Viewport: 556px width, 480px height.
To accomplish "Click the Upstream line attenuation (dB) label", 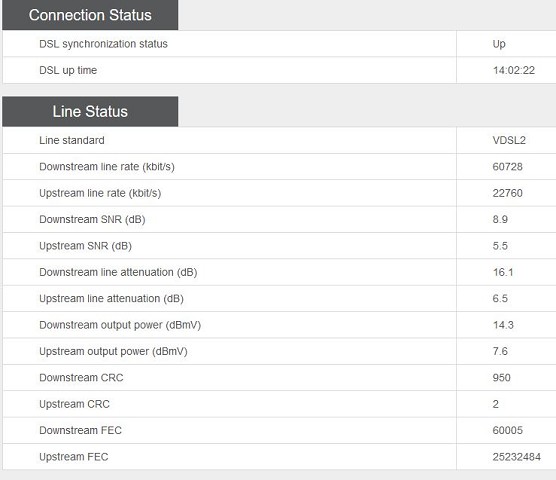I will click(x=111, y=298).
